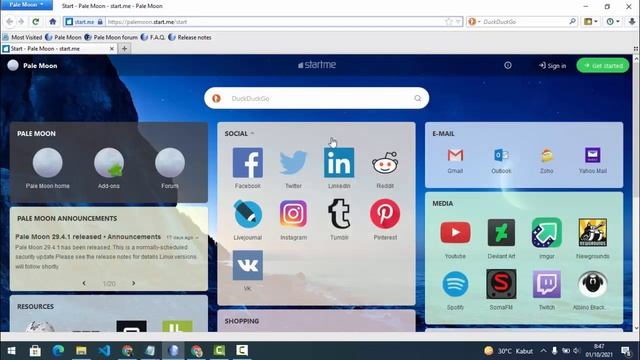
Task: Open the Pale Moon 29.4.1 released announcement
Action: [88, 237]
